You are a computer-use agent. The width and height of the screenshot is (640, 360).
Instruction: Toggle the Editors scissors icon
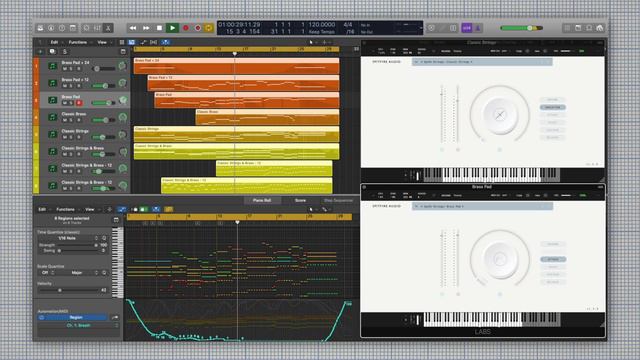point(108,28)
